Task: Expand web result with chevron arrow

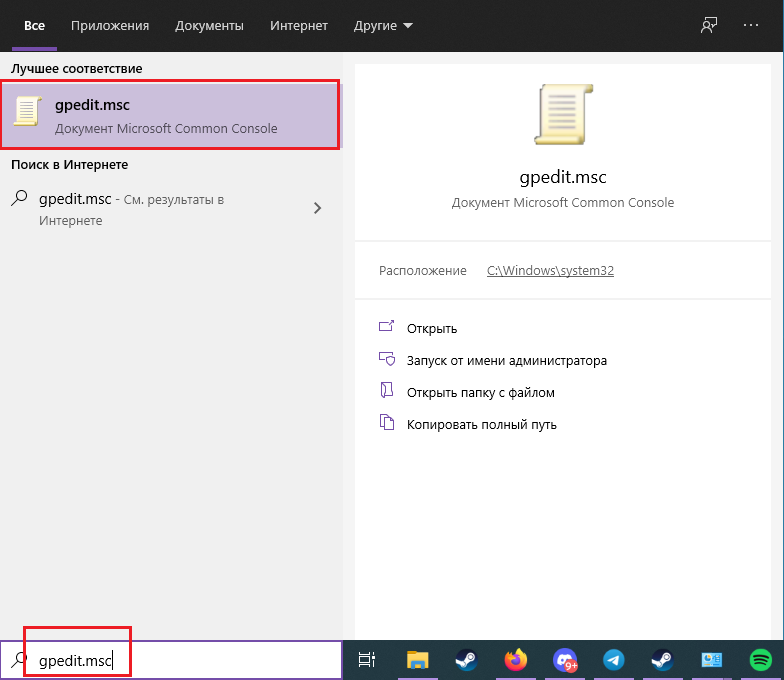Action: click(x=317, y=208)
